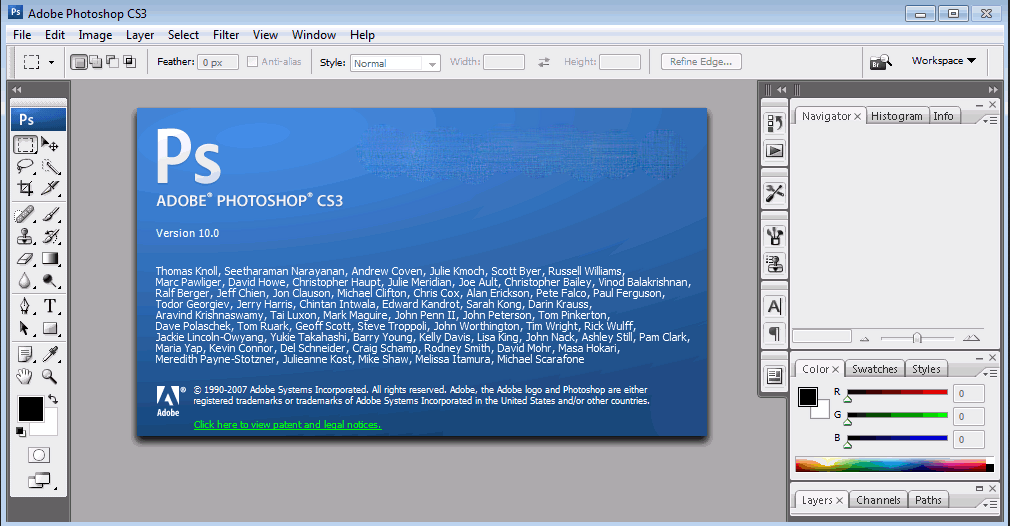Select the Magic Wand tool
This screenshot has width=1010, height=526.
50,167
